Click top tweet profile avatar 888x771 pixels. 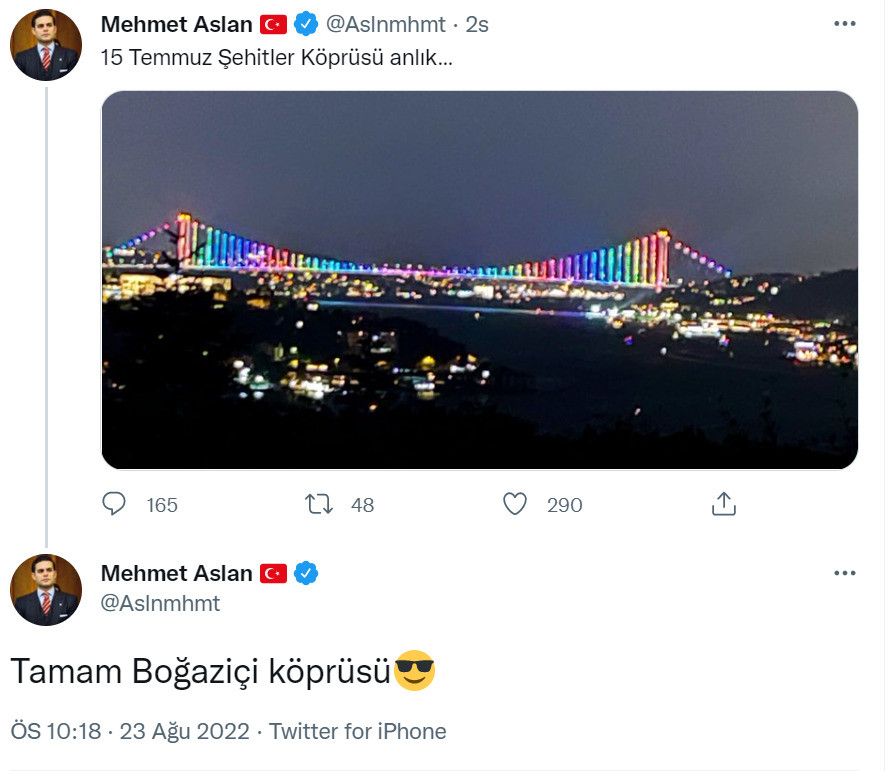46,45
